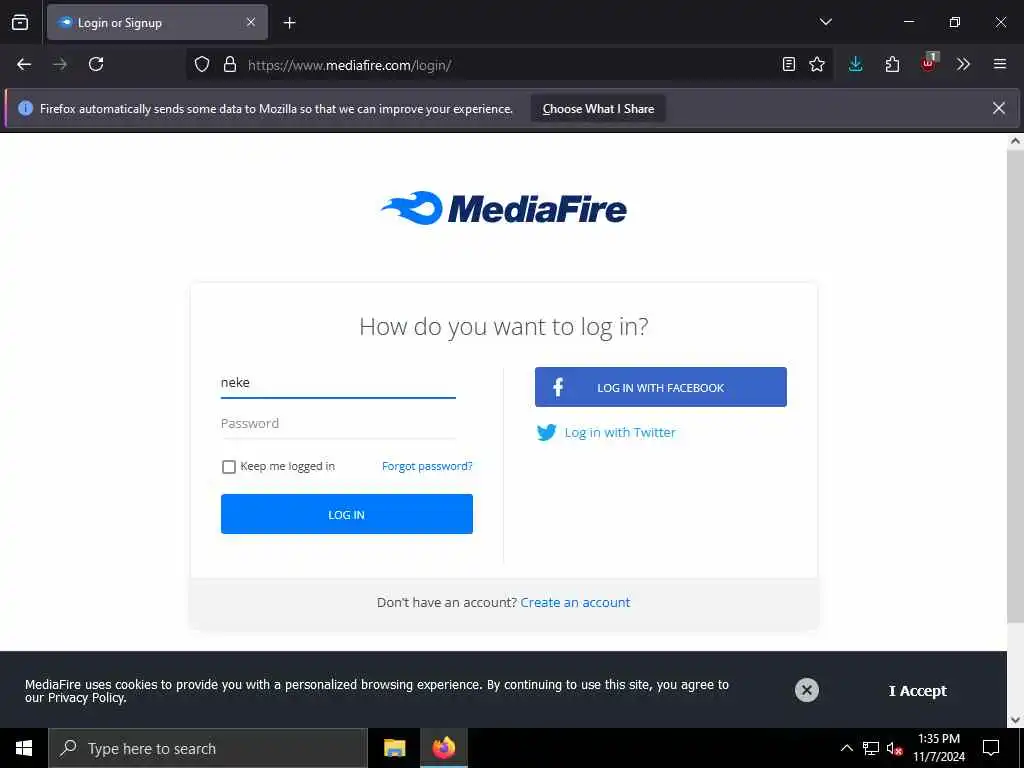Click the muted volume tray icon

point(895,748)
